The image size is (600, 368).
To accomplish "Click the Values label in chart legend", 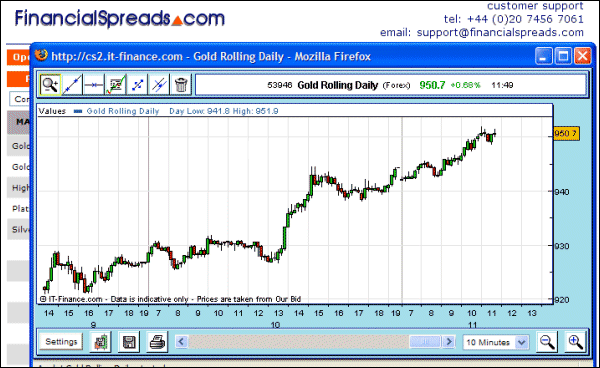I will [x=52, y=111].
